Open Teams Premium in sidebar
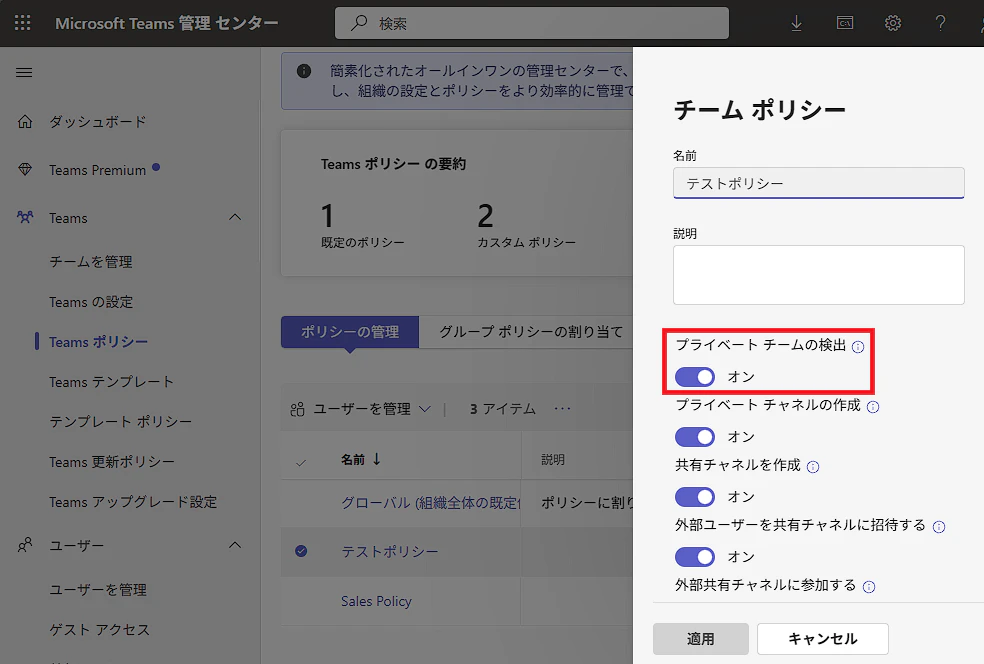 pyautogui.click(x=97, y=170)
